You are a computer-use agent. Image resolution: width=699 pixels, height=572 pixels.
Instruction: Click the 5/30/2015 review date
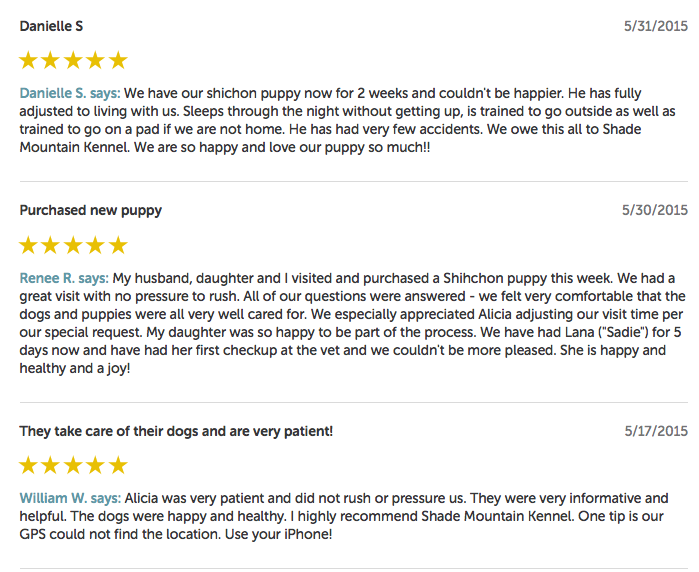(x=655, y=210)
